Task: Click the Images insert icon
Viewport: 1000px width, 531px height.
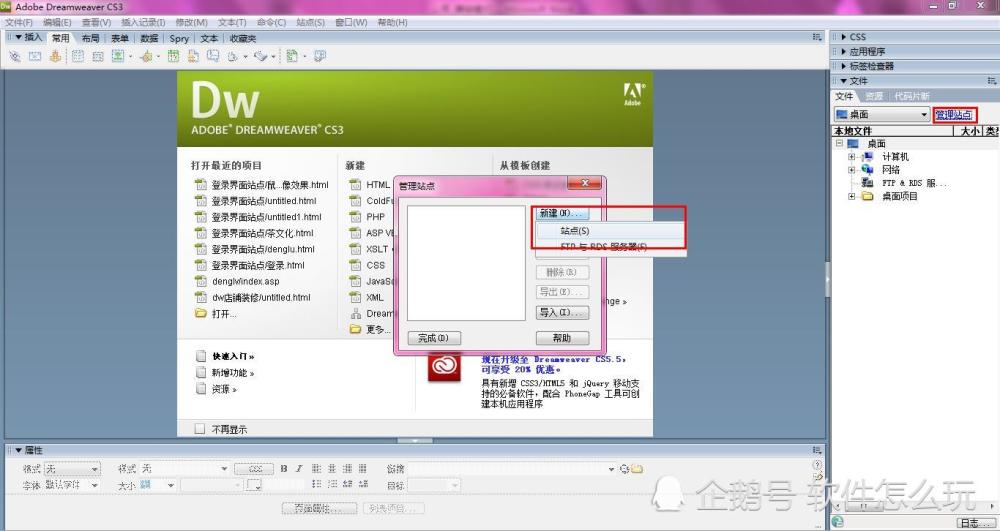Action: click(118, 57)
